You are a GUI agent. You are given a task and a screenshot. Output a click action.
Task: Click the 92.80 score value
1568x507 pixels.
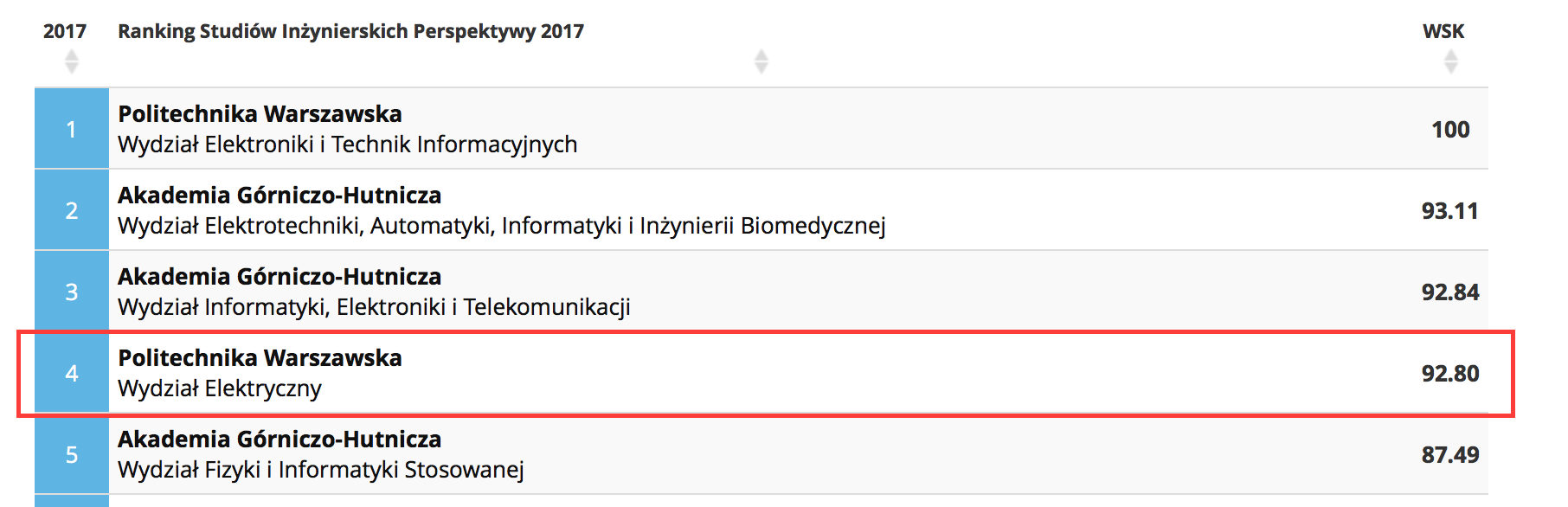coord(1450,374)
